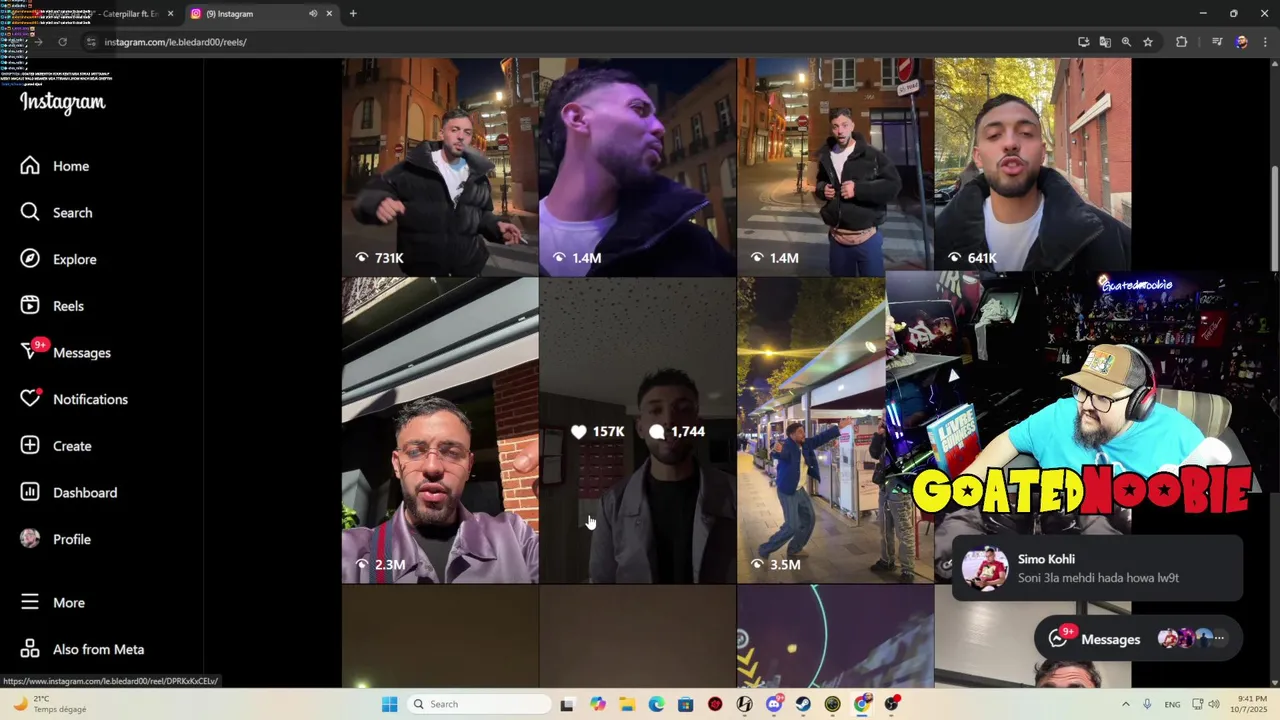The height and width of the screenshot is (720, 1280).
Task: Open Discord from taskbar
Action: pos(774,704)
